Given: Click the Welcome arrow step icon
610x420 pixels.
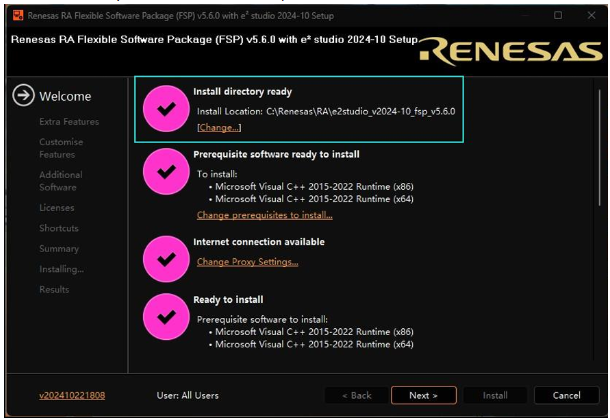Looking at the screenshot, I should [x=23, y=95].
